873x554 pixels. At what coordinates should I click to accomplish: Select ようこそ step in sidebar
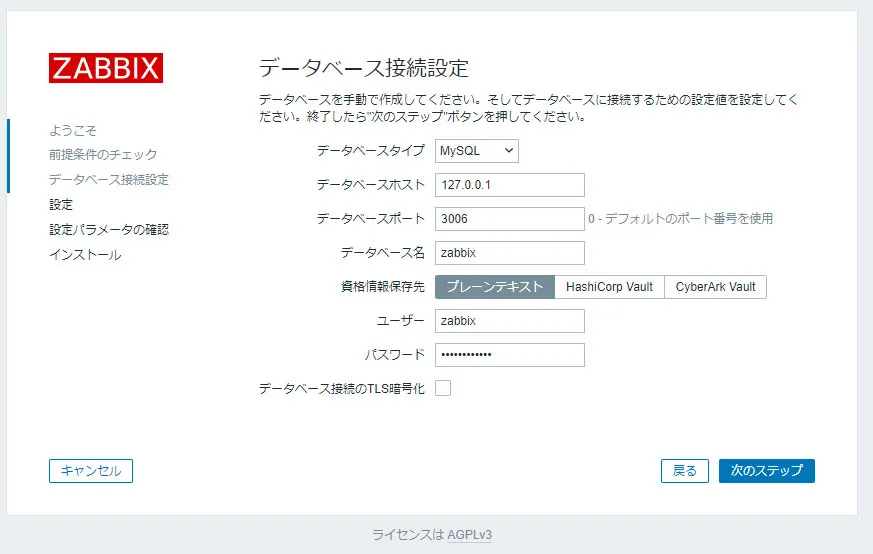(x=73, y=130)
